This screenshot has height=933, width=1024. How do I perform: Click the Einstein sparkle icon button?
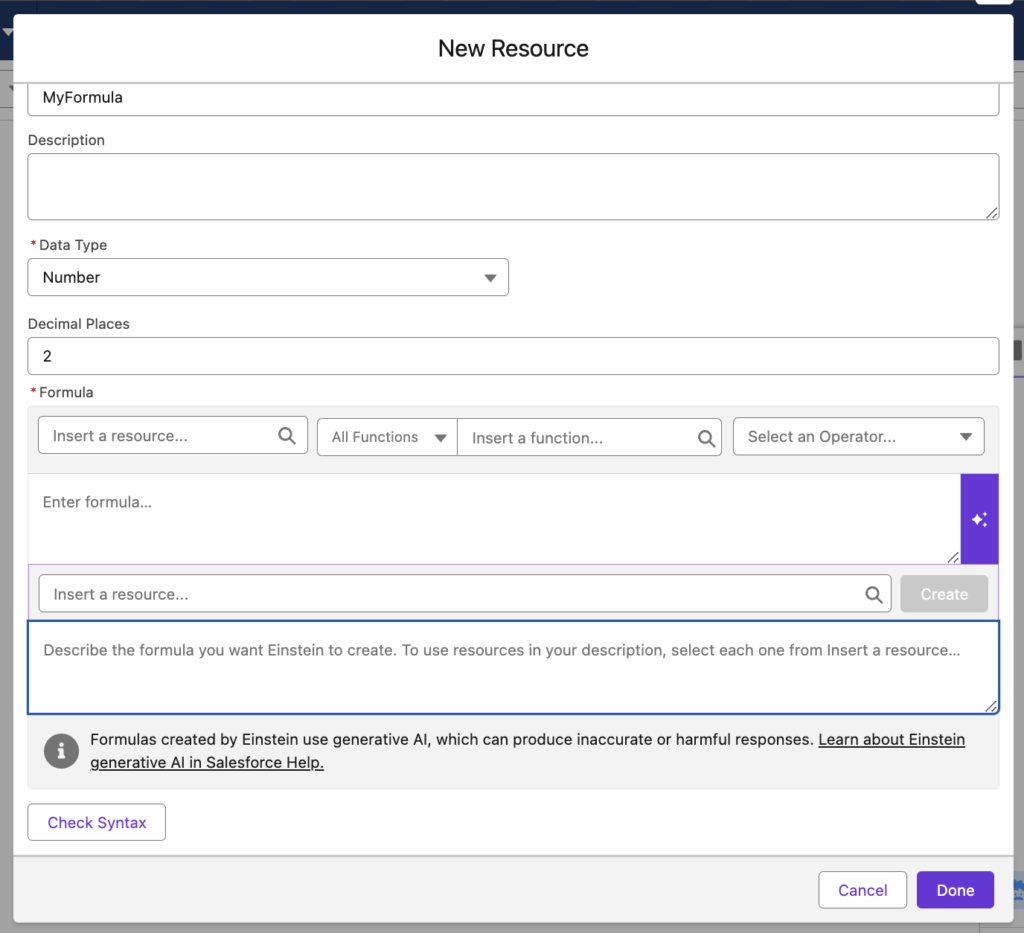pyautogui.click(x=979, y=519)
